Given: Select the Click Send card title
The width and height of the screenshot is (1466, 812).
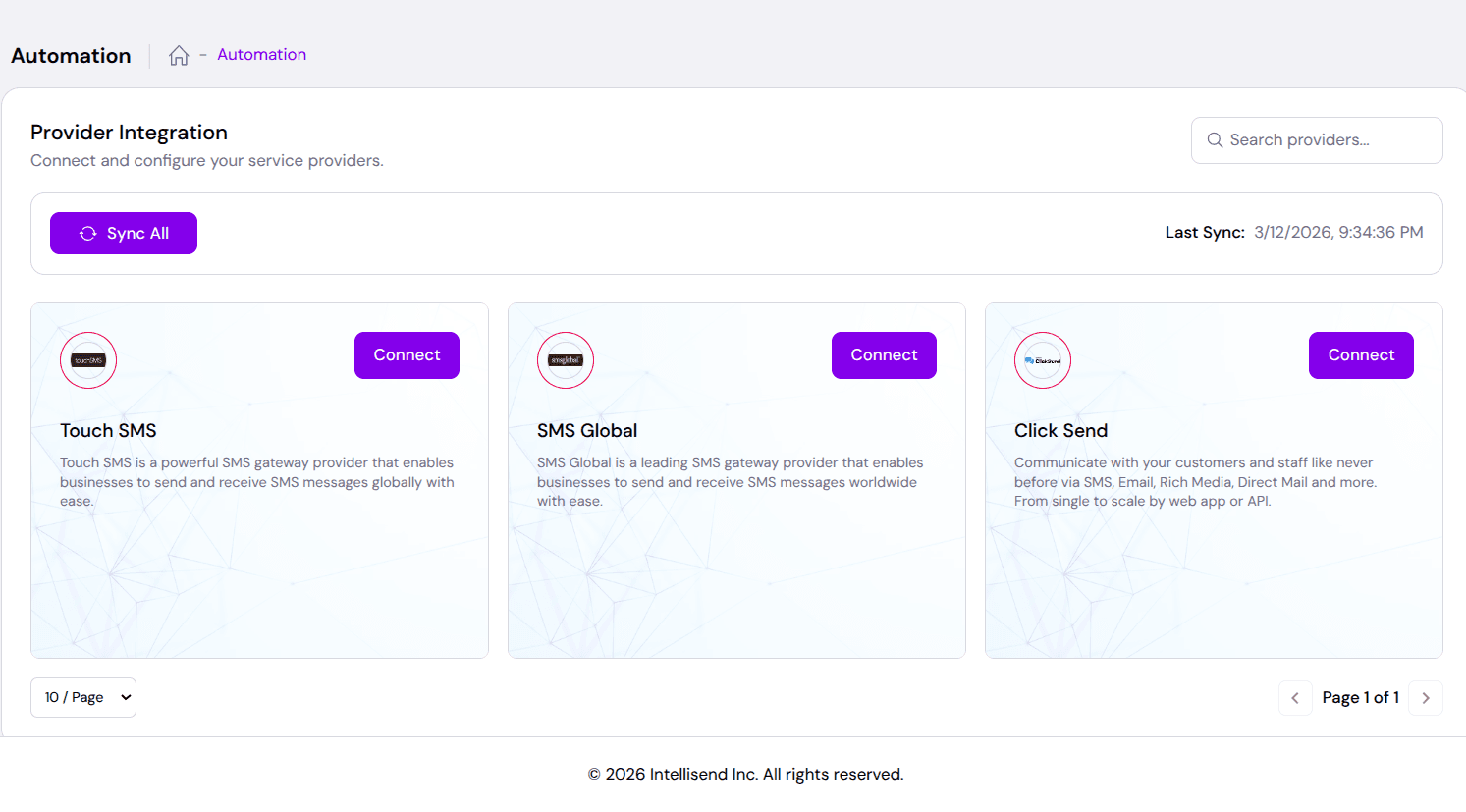Looking at the screenshot, I should click(1060, 431).
